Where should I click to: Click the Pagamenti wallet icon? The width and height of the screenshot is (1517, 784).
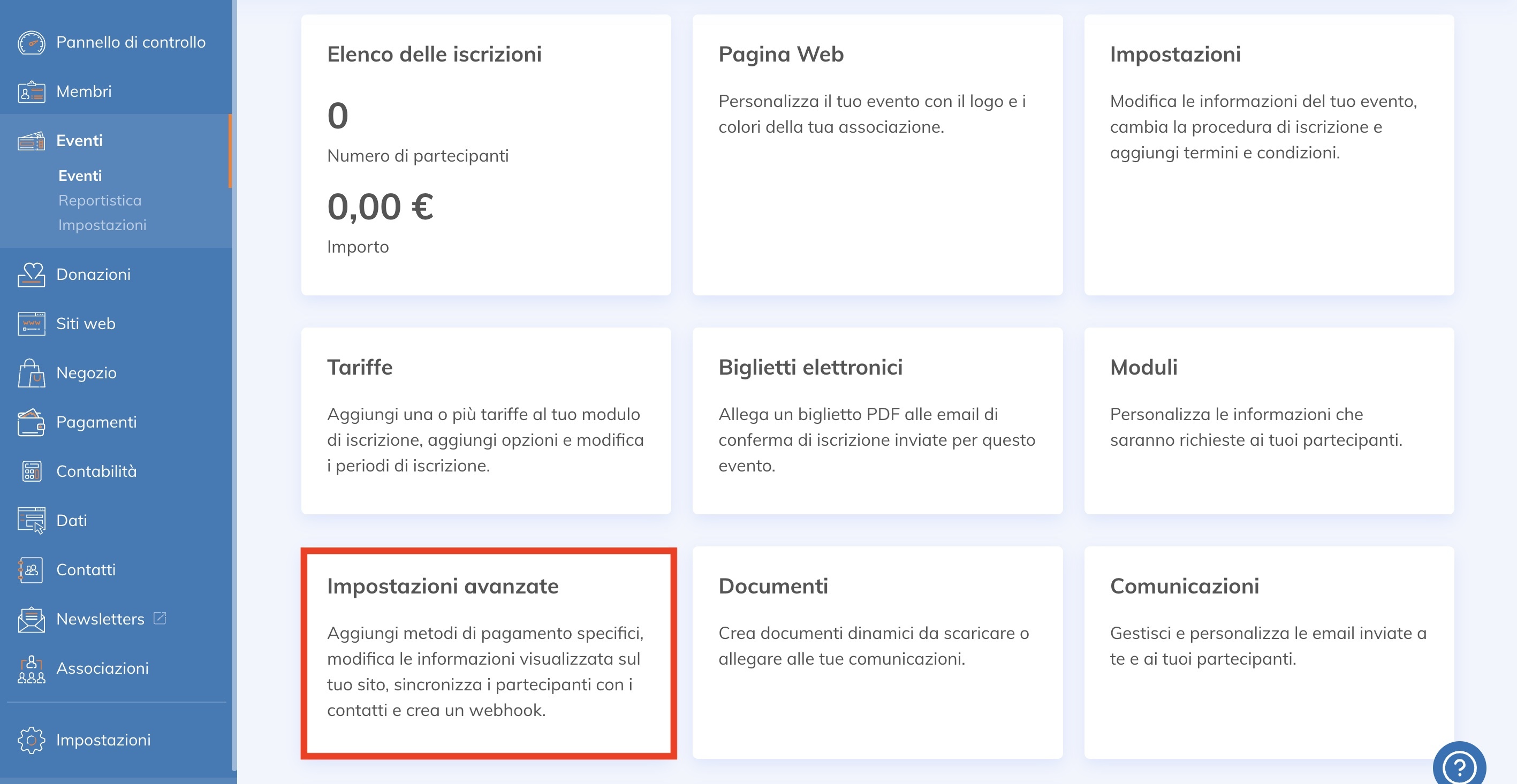coord(31,421)
